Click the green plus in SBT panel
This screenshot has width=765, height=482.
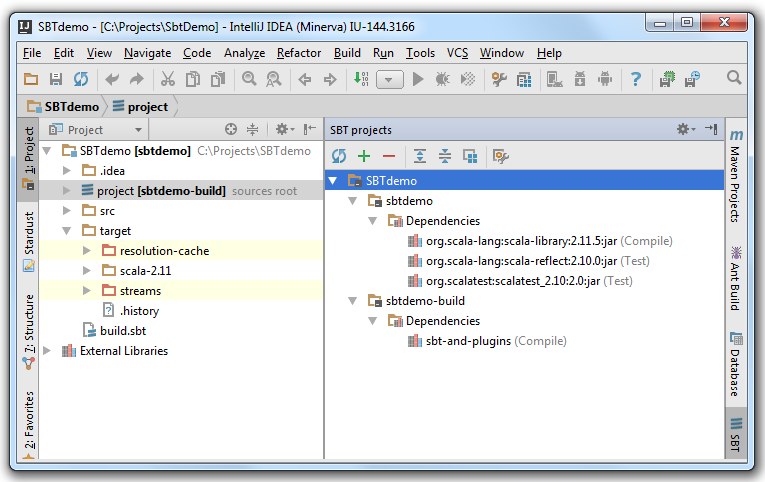point(364,156)
